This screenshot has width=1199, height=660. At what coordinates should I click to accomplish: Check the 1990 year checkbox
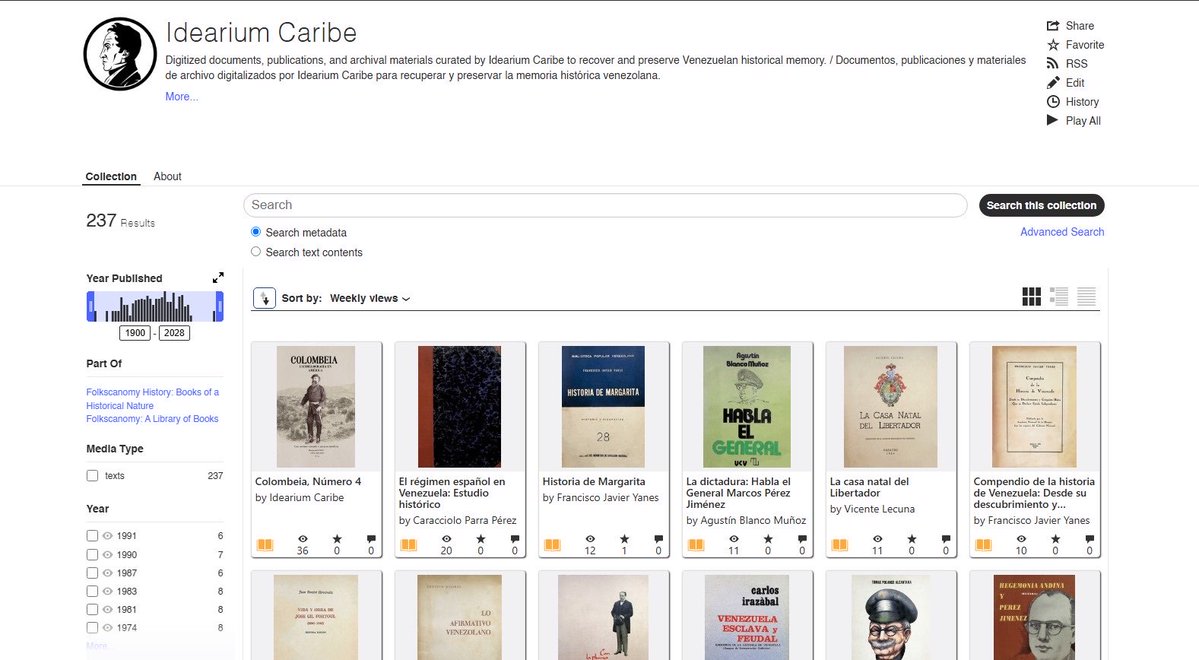(93, 554)
